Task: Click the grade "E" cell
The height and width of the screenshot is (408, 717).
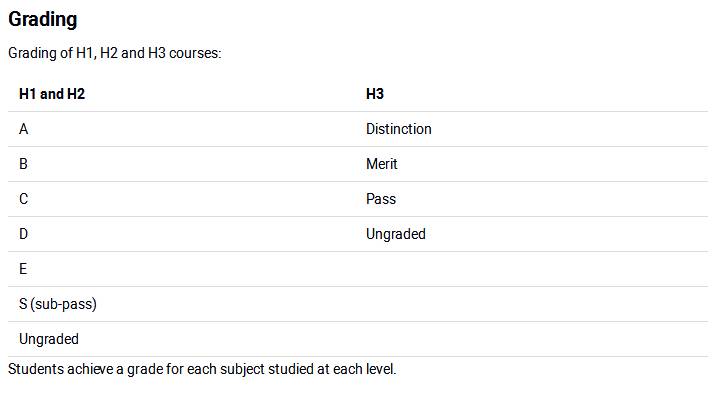Action: pyautogui.click(x=24, y=269)
